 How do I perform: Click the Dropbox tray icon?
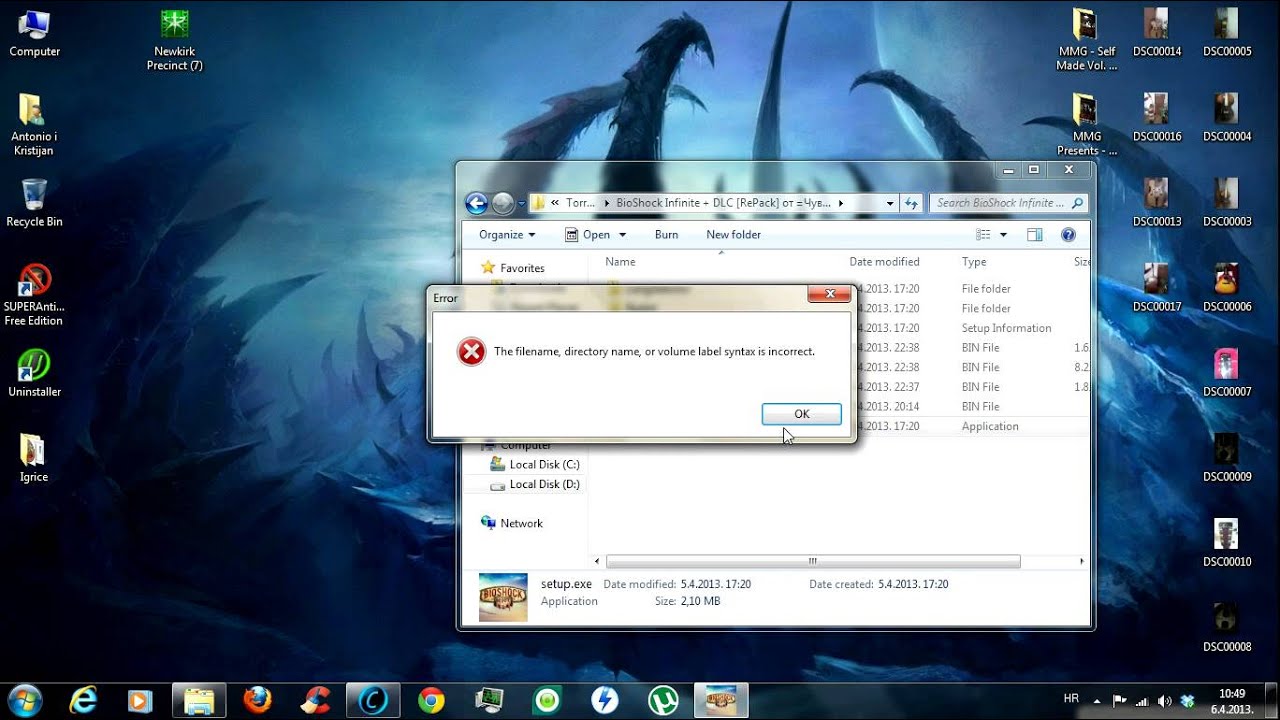[x=1187, y=701]
